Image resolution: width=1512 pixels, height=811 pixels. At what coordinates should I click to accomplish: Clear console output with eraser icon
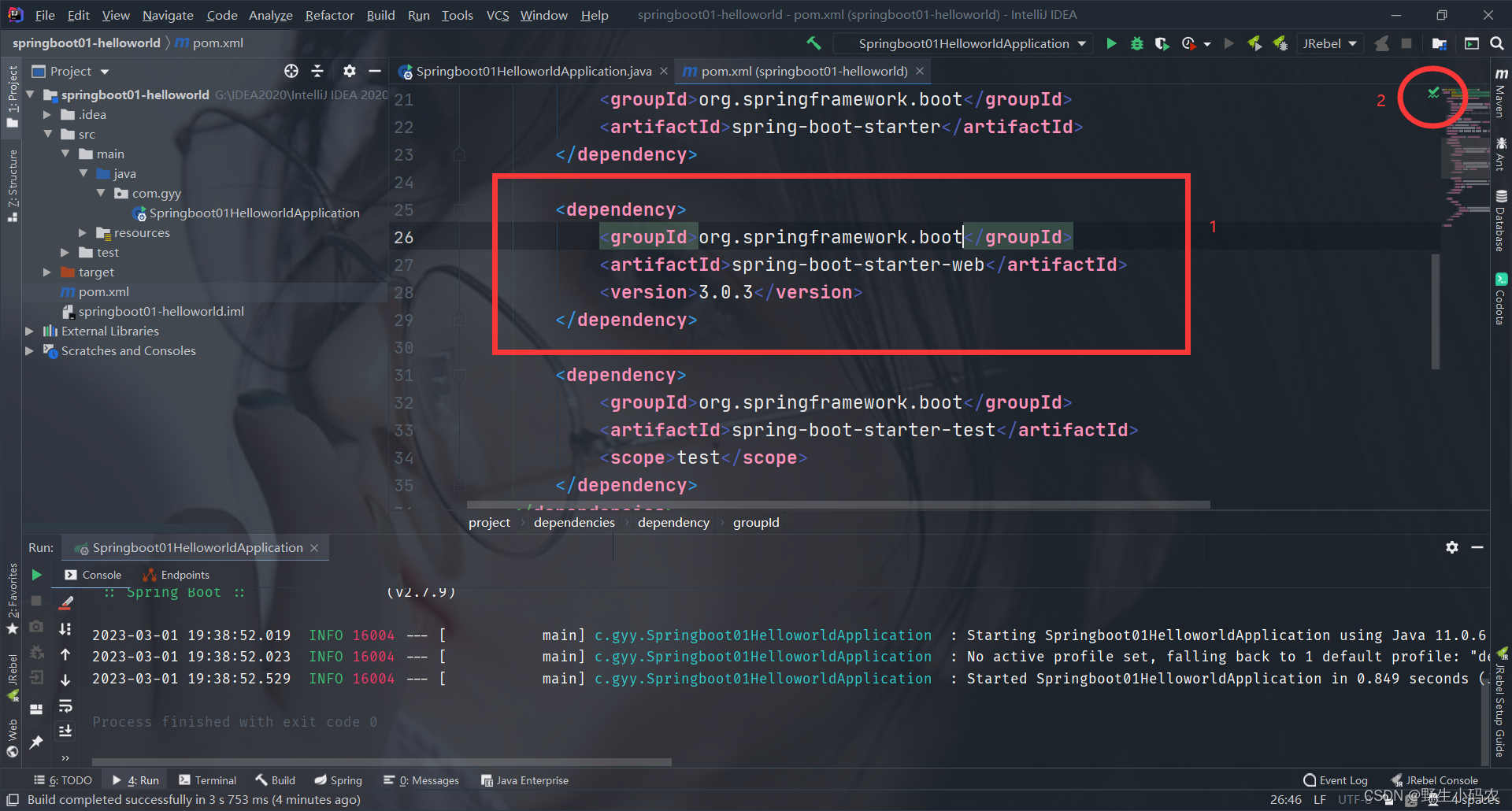point(66,603)
